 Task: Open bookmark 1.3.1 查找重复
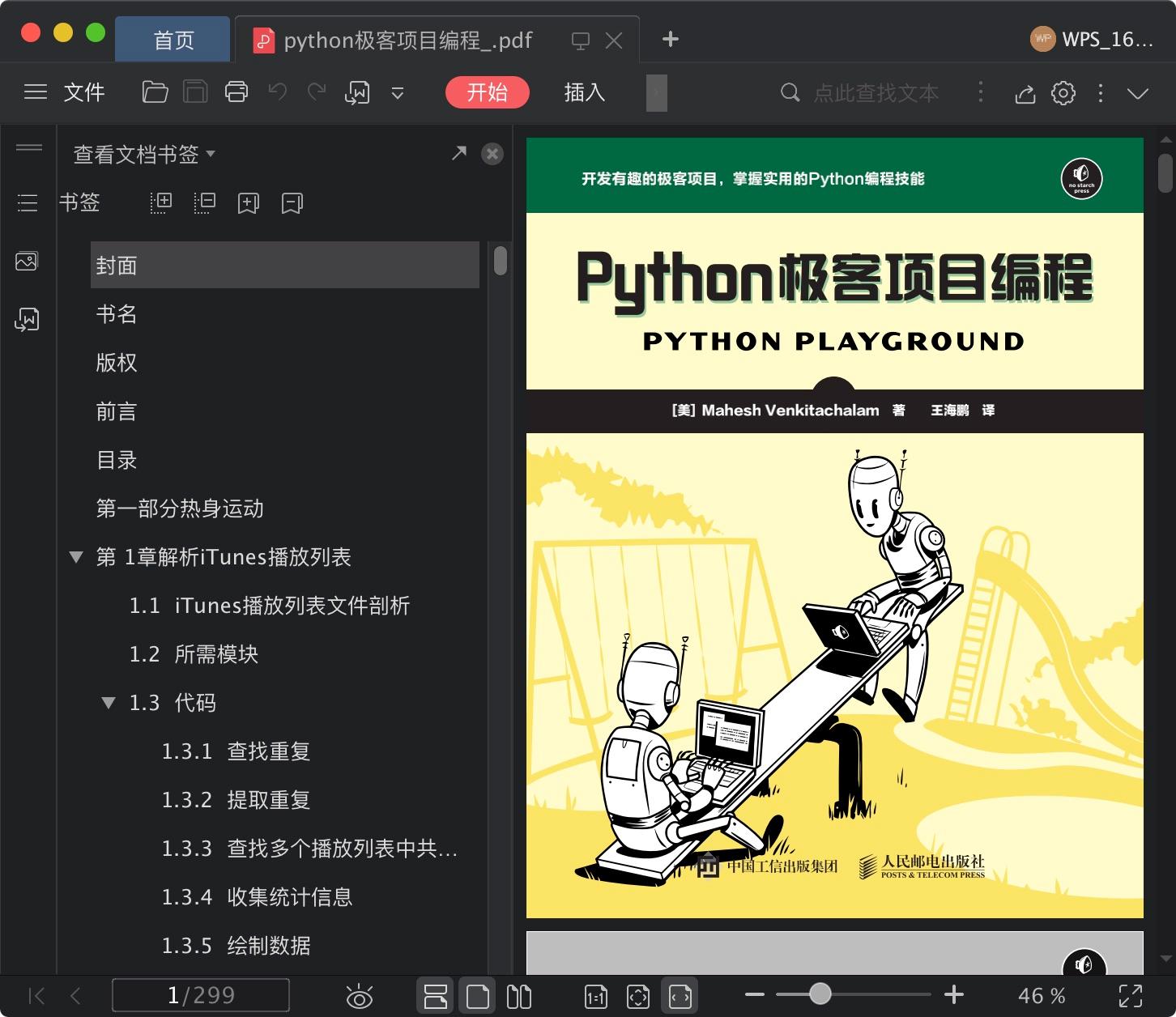tap(236, 751)
